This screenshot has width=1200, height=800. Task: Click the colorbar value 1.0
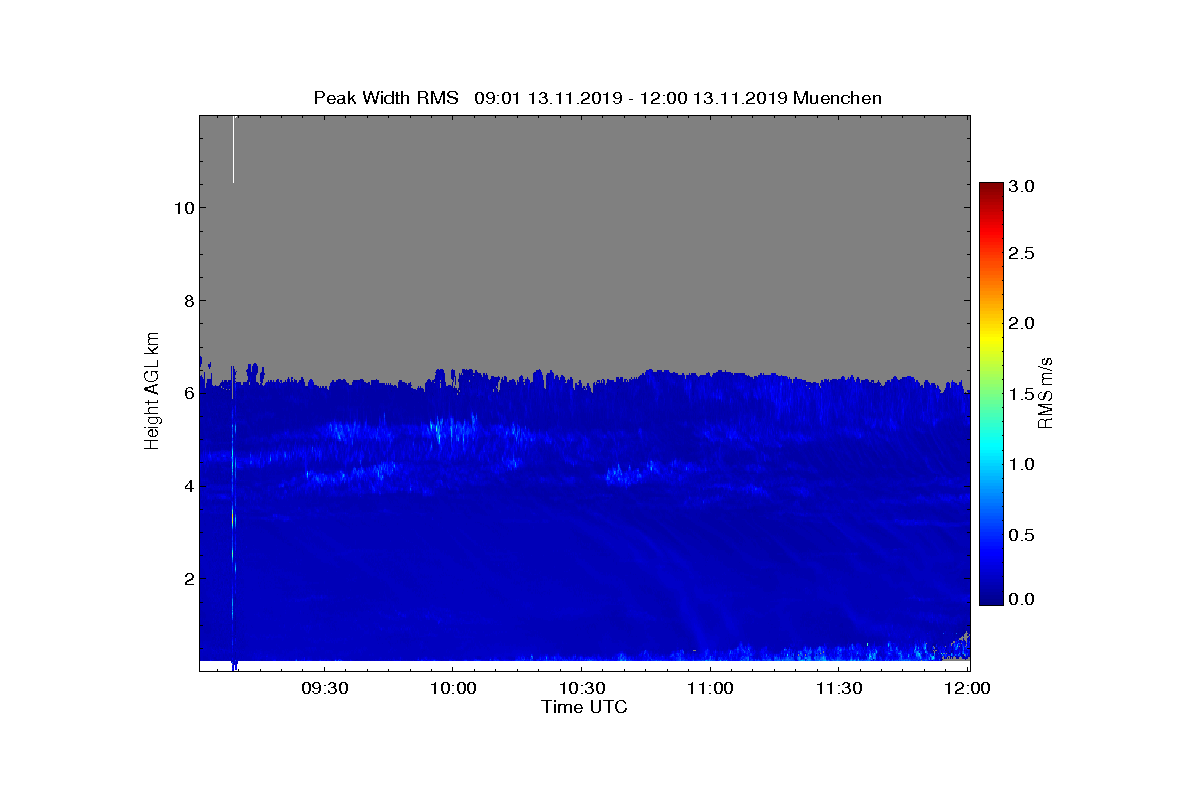tap(1022, 464)
